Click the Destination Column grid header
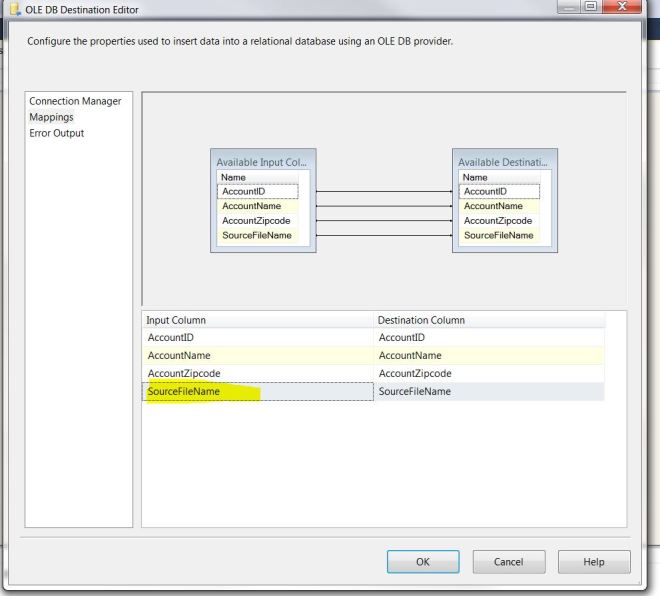The height and width of the screenshot is (596, 660). coord(488,320)
